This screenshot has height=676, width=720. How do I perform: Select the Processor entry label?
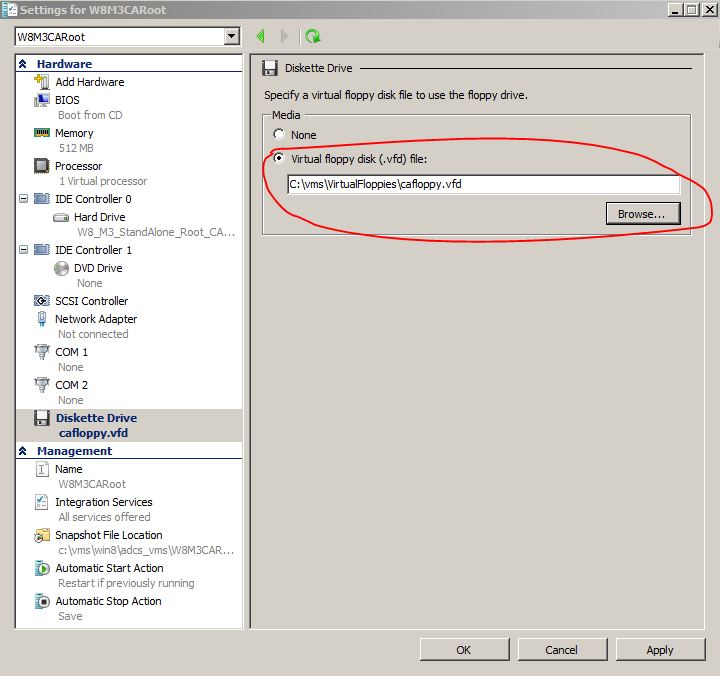pos(78,166)
